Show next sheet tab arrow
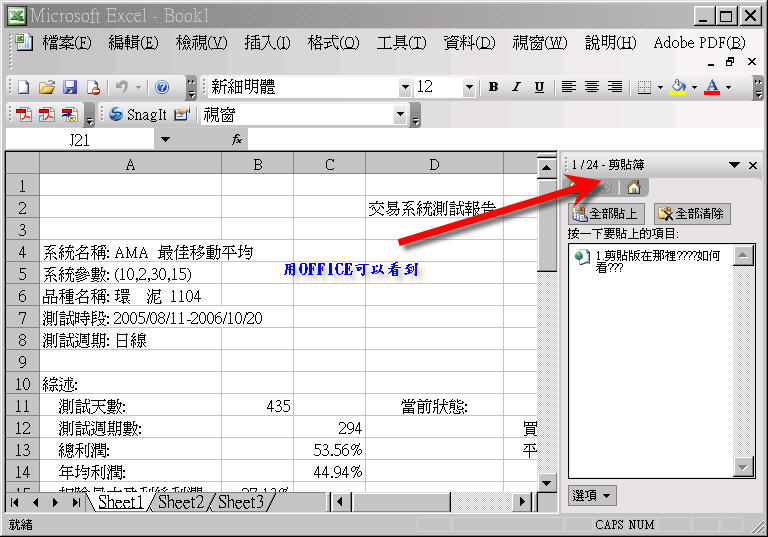 coord(55,502)
